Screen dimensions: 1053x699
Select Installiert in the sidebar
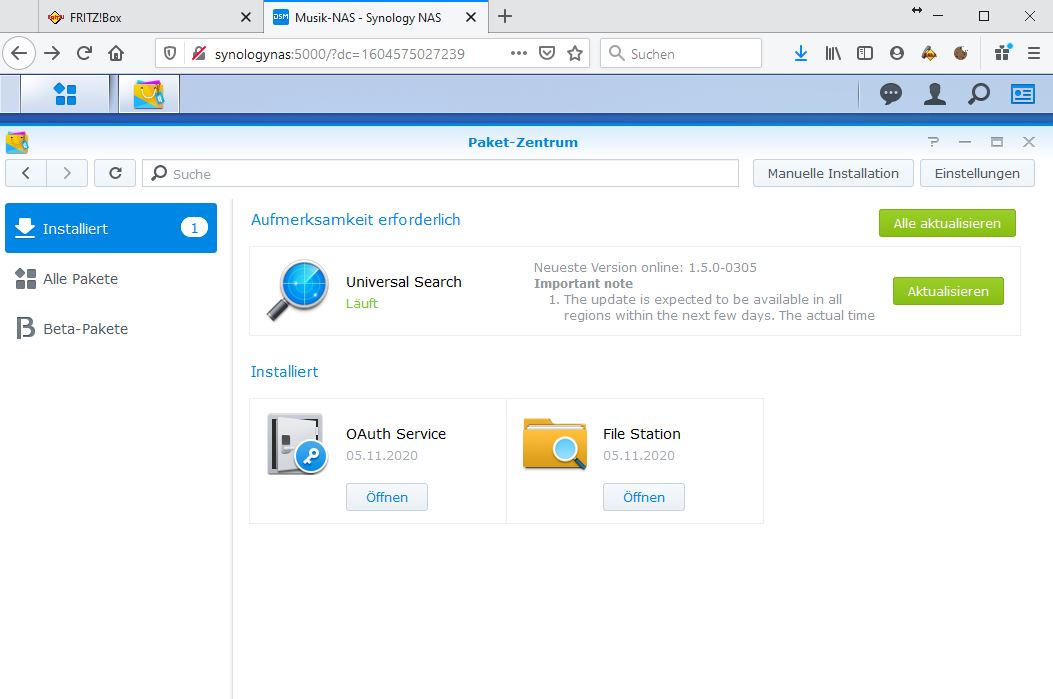[x=111, y=228]
